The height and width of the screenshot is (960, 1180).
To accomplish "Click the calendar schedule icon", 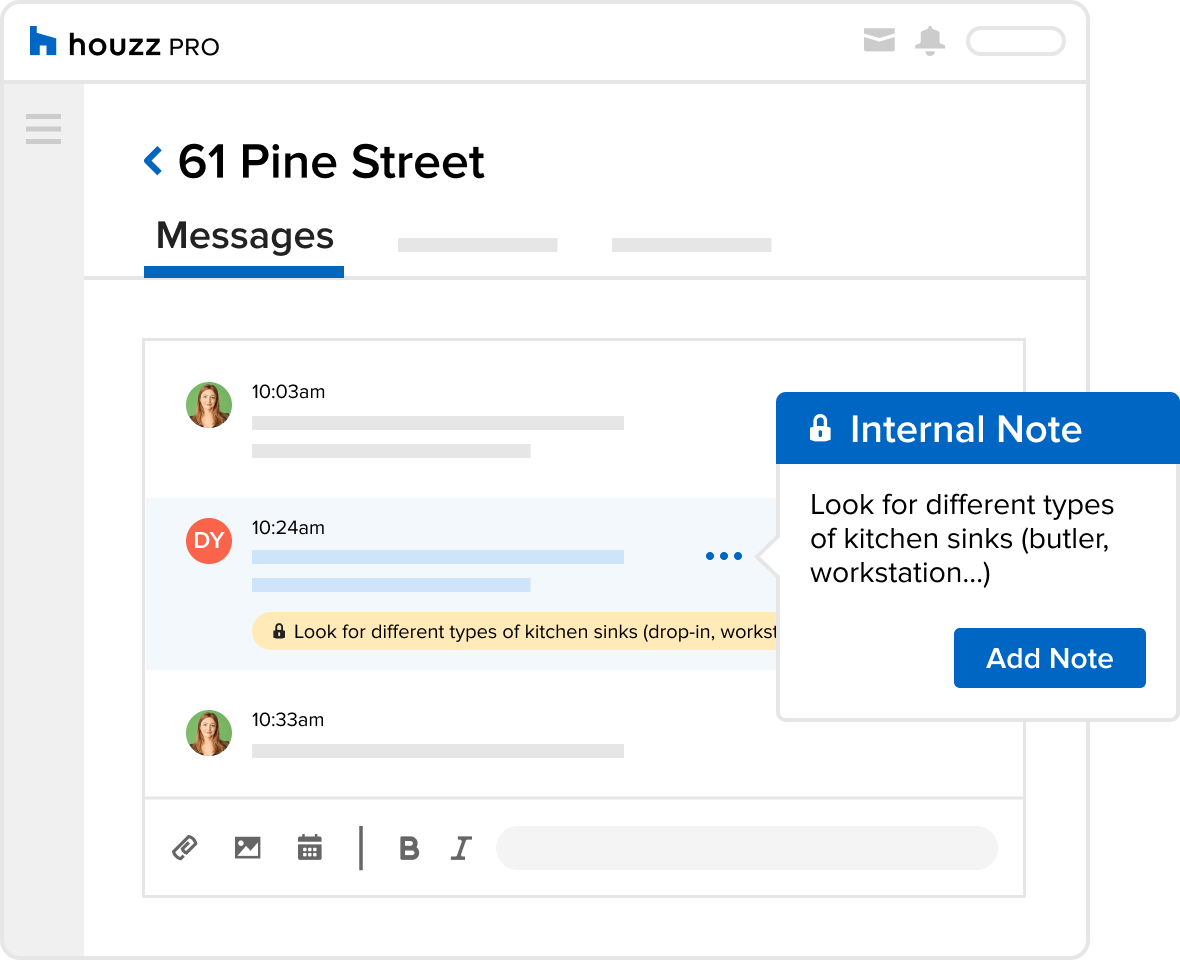I will (x=310, y=847).
